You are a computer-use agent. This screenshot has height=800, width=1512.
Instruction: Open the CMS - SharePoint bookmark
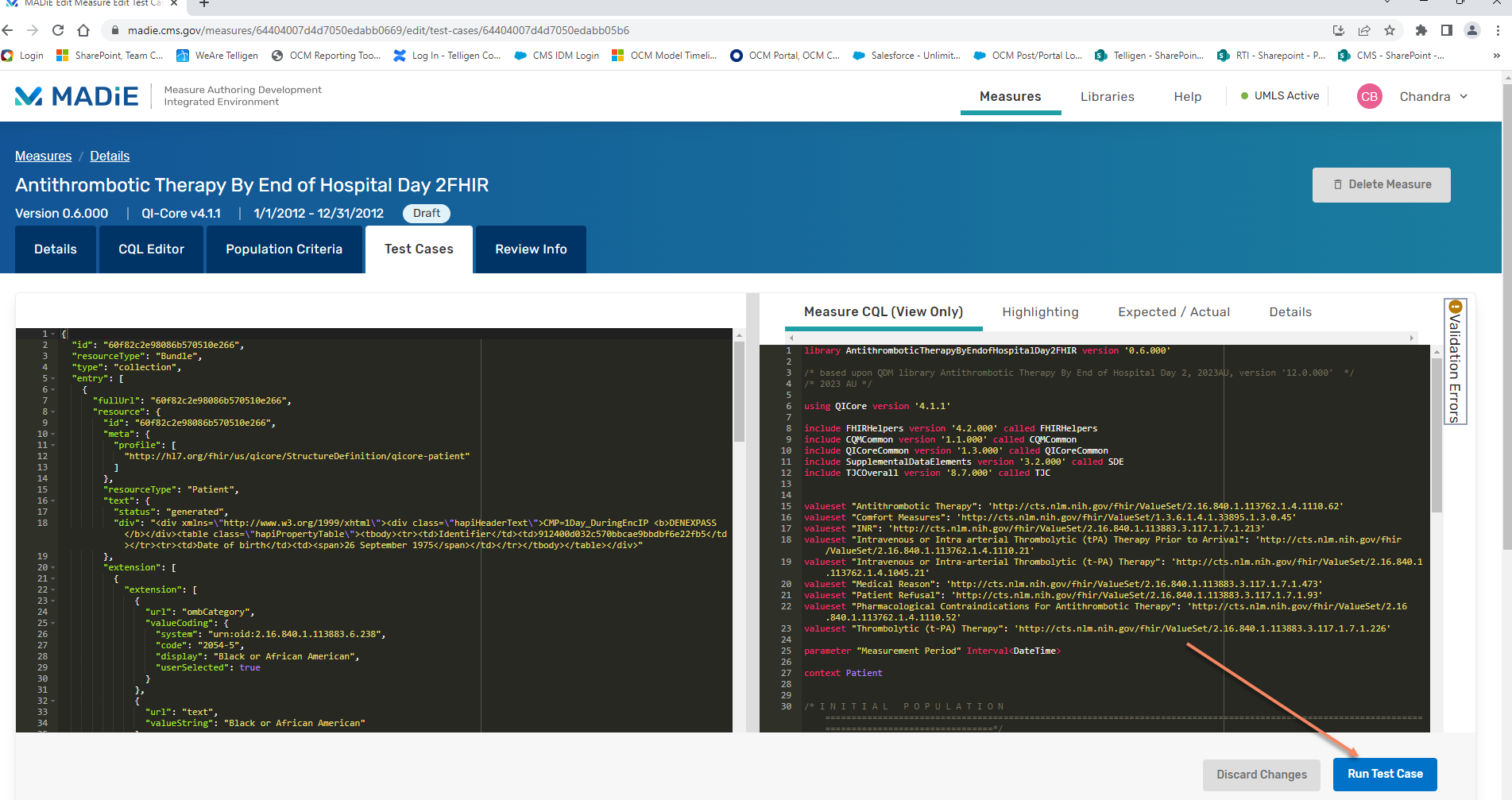(1392, 56)
